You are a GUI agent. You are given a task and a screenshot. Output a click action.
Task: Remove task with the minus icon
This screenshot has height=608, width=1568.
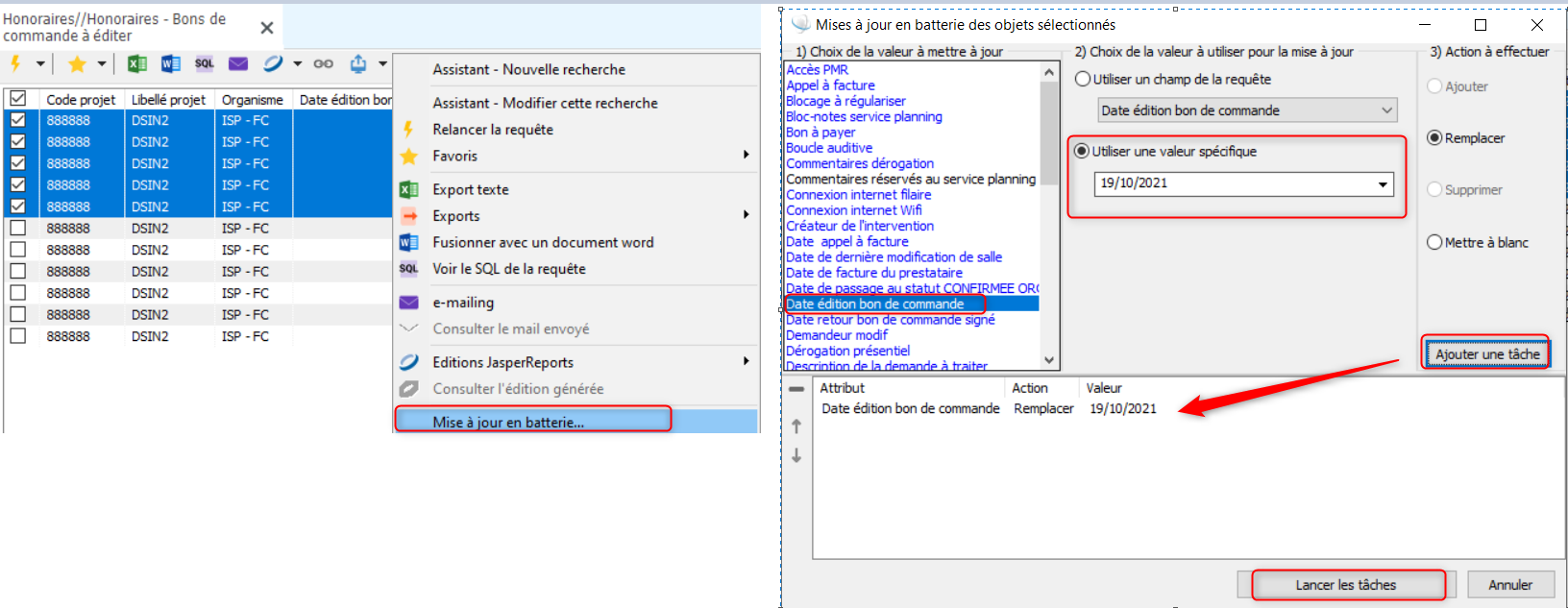pyautogui.click(x=796, y=389)
